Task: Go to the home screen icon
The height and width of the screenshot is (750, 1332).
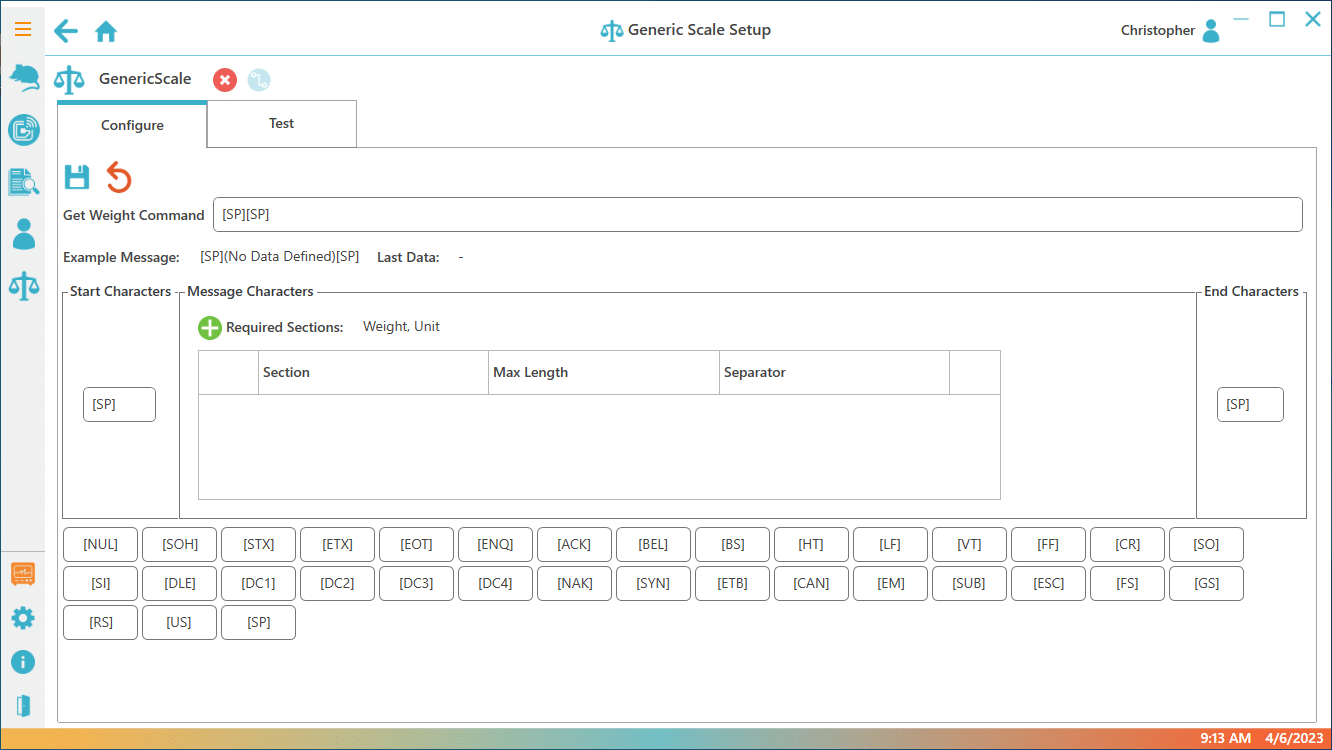Action: point(106,31)
